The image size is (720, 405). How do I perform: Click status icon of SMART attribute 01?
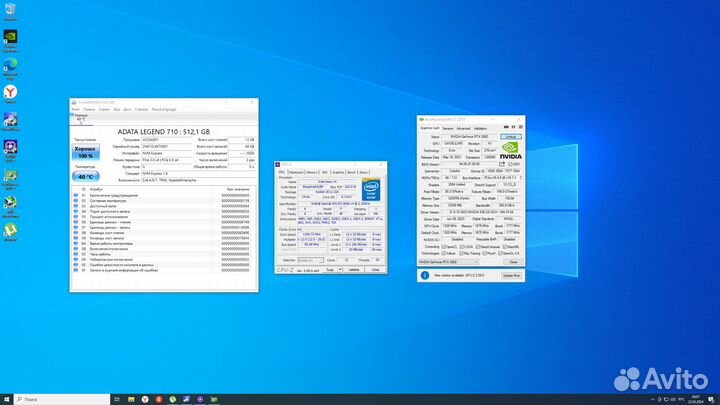point(76,195)
